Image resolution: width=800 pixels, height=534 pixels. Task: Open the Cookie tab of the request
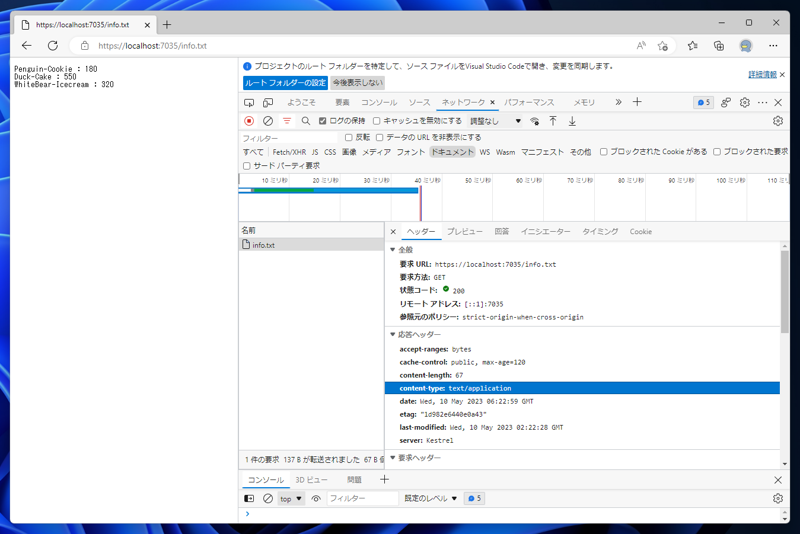(640, 232)
